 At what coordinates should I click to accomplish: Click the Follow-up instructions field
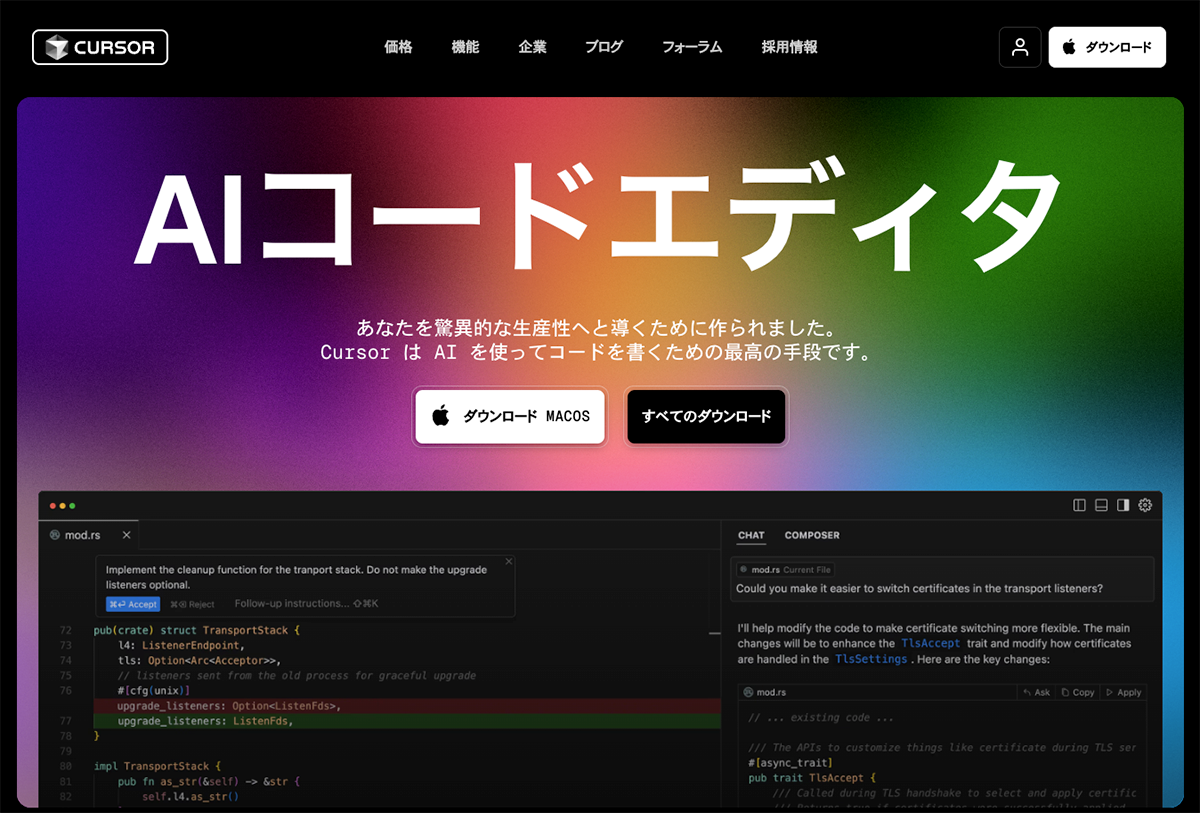306,604
